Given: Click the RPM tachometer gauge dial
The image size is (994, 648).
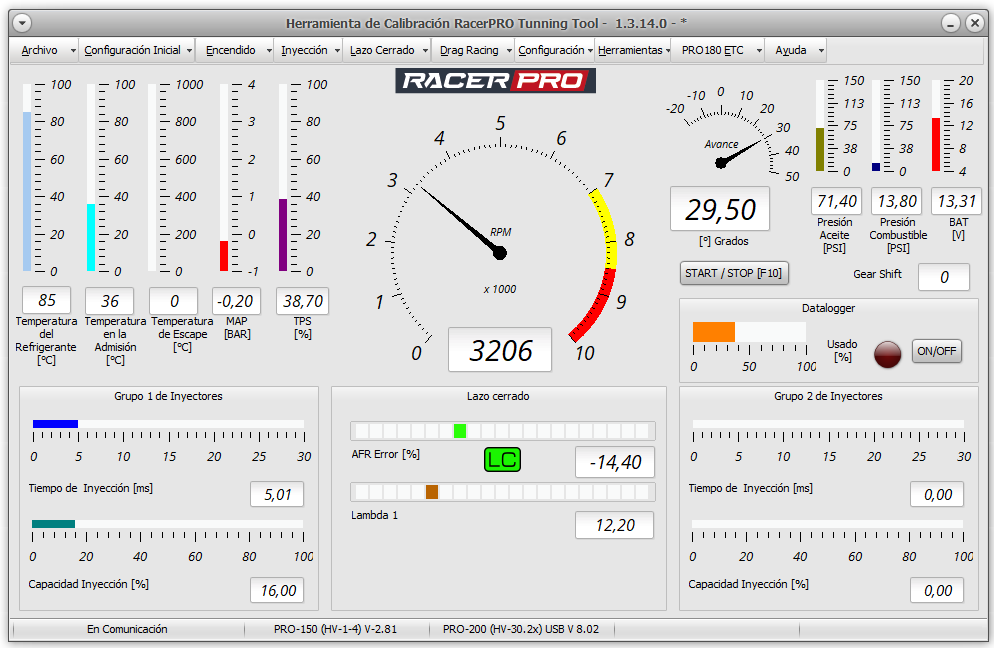Looking at the screenshot, I should (500, 240).
